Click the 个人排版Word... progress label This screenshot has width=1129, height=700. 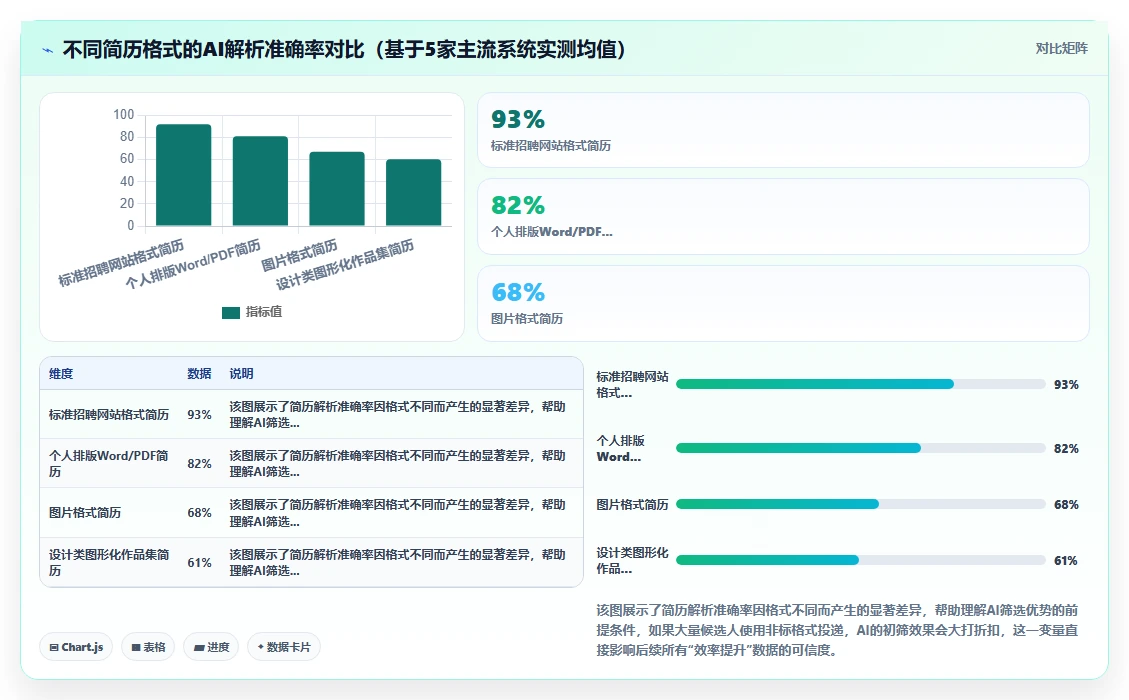pos(621,448)
